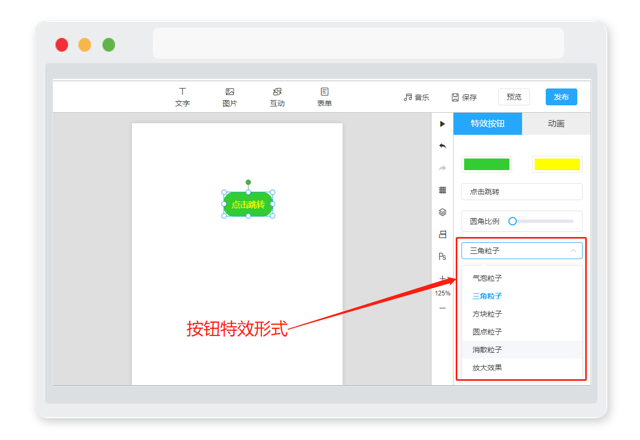Click the green maximize window dot
This screenshot has height=440, width=640.
click(109, 44)
